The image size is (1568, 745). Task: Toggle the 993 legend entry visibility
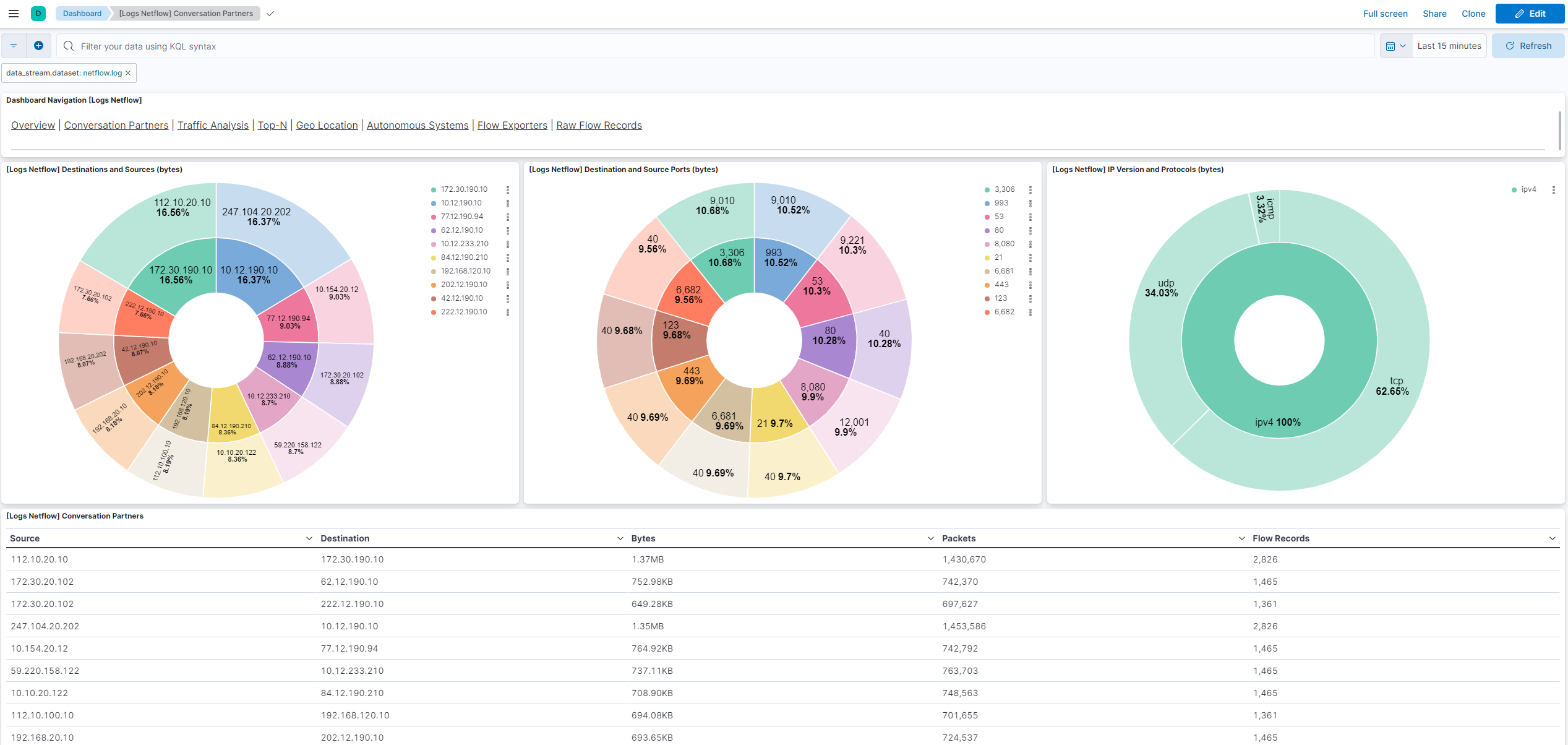point(1001,203)
